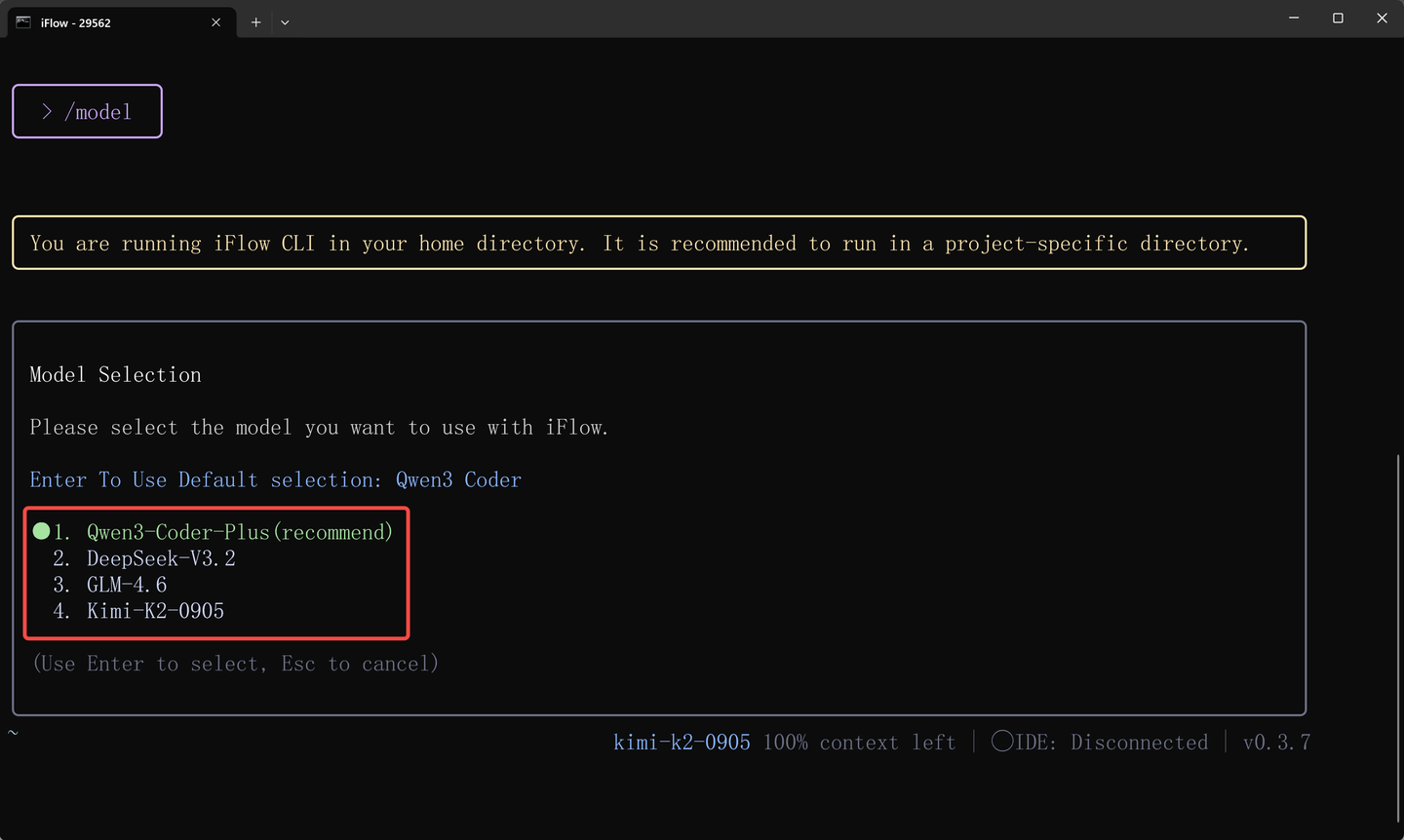Click the v0.3.7 version label
The image size is (1404, 840).
click(1277, 742)
